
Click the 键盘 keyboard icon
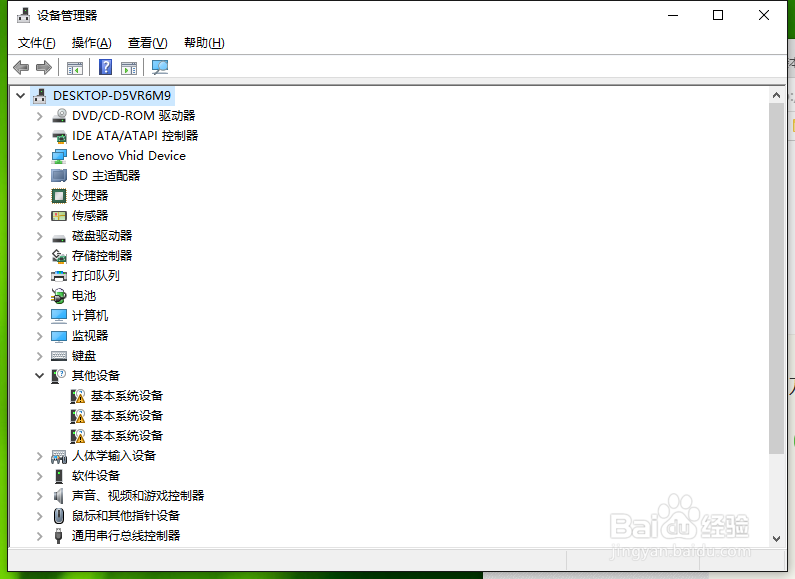(x=59, y=356)
